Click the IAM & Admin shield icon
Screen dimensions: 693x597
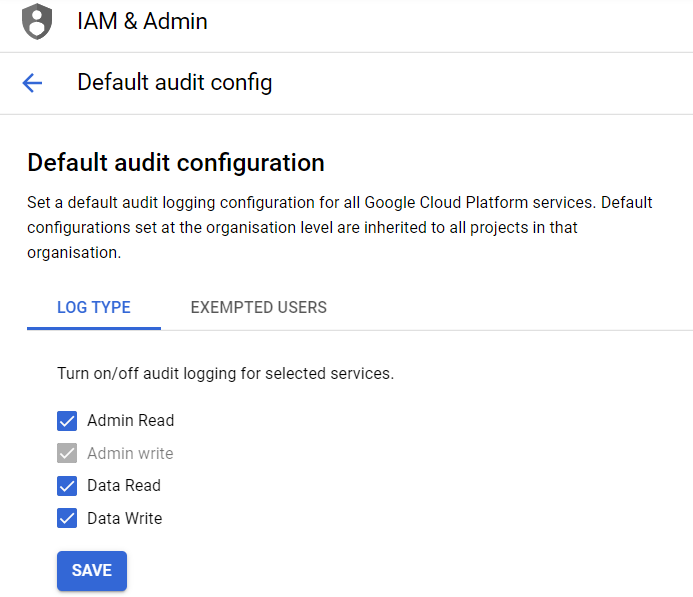(37, 22)
